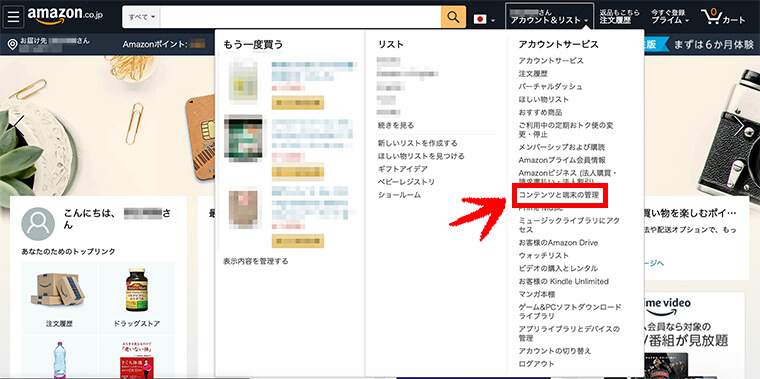This screenshot has height=379, width=760.
Task: Open the Amazonビジネス menu entry
Action: pos(567,176)
